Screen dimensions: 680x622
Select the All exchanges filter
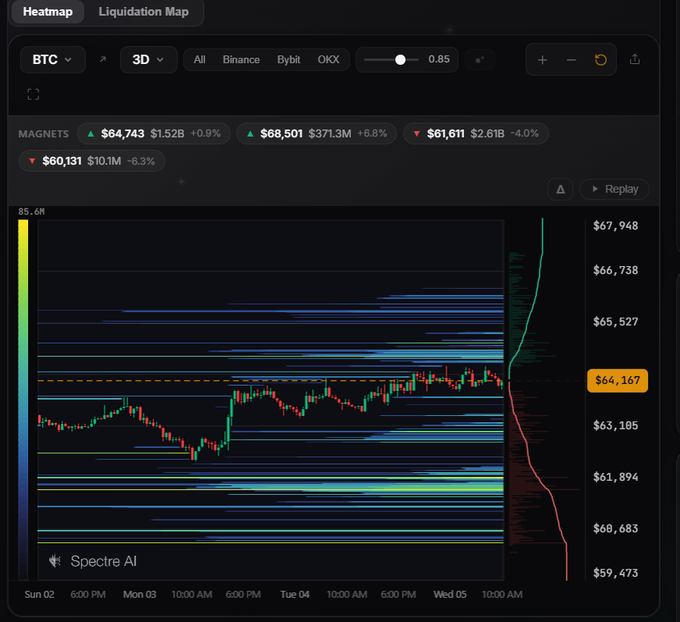pyautogui.click(x=199, y=59)
